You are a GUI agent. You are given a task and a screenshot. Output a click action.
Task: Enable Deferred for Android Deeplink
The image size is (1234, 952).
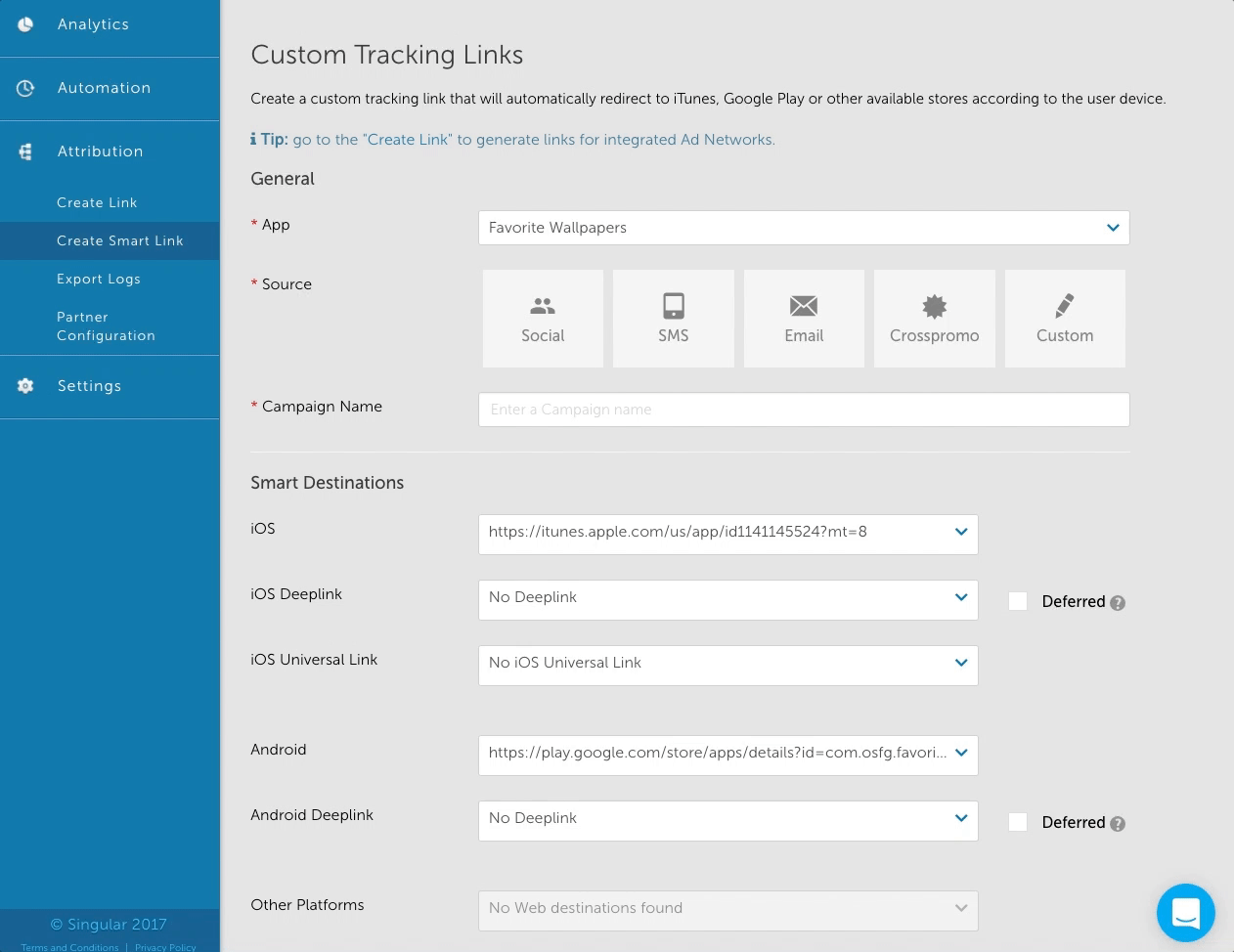[x=1018, y=823]
